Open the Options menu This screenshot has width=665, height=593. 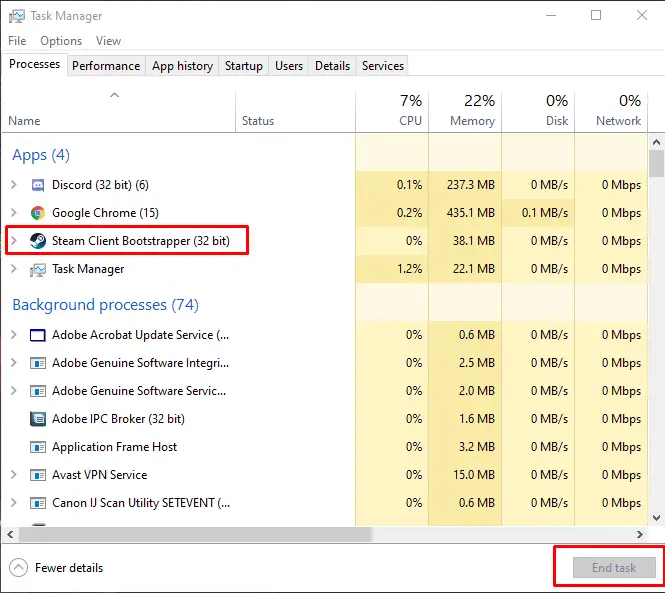click(x=61, y=41)
